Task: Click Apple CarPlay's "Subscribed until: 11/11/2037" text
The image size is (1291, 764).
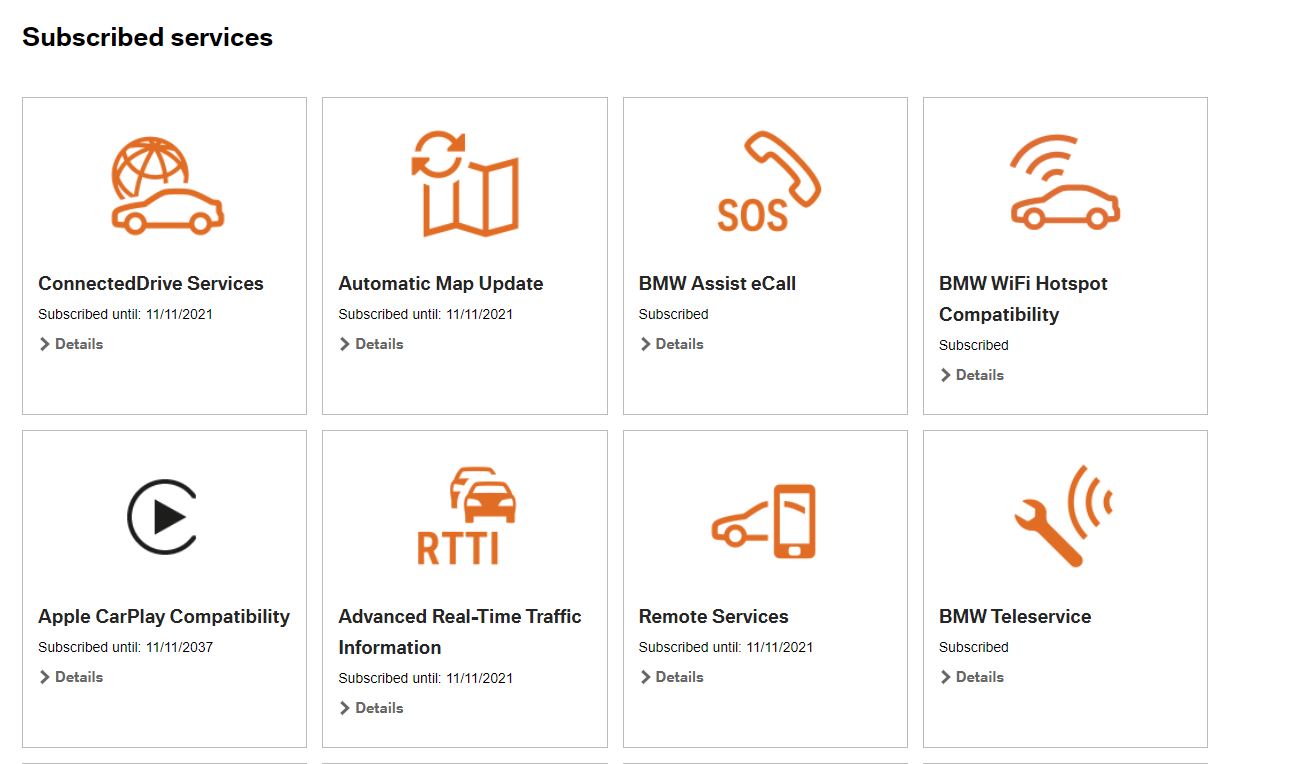Action: click(125, 647)
